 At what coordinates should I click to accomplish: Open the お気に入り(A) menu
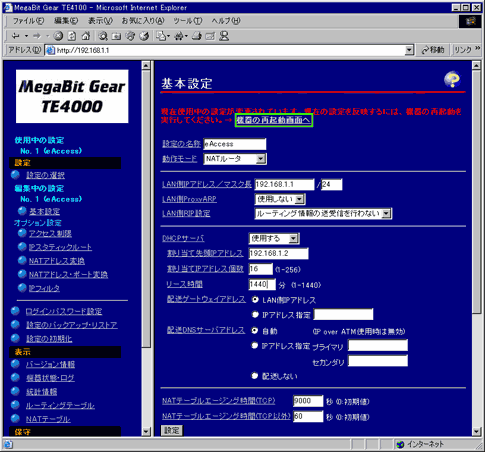pos(143,21)
